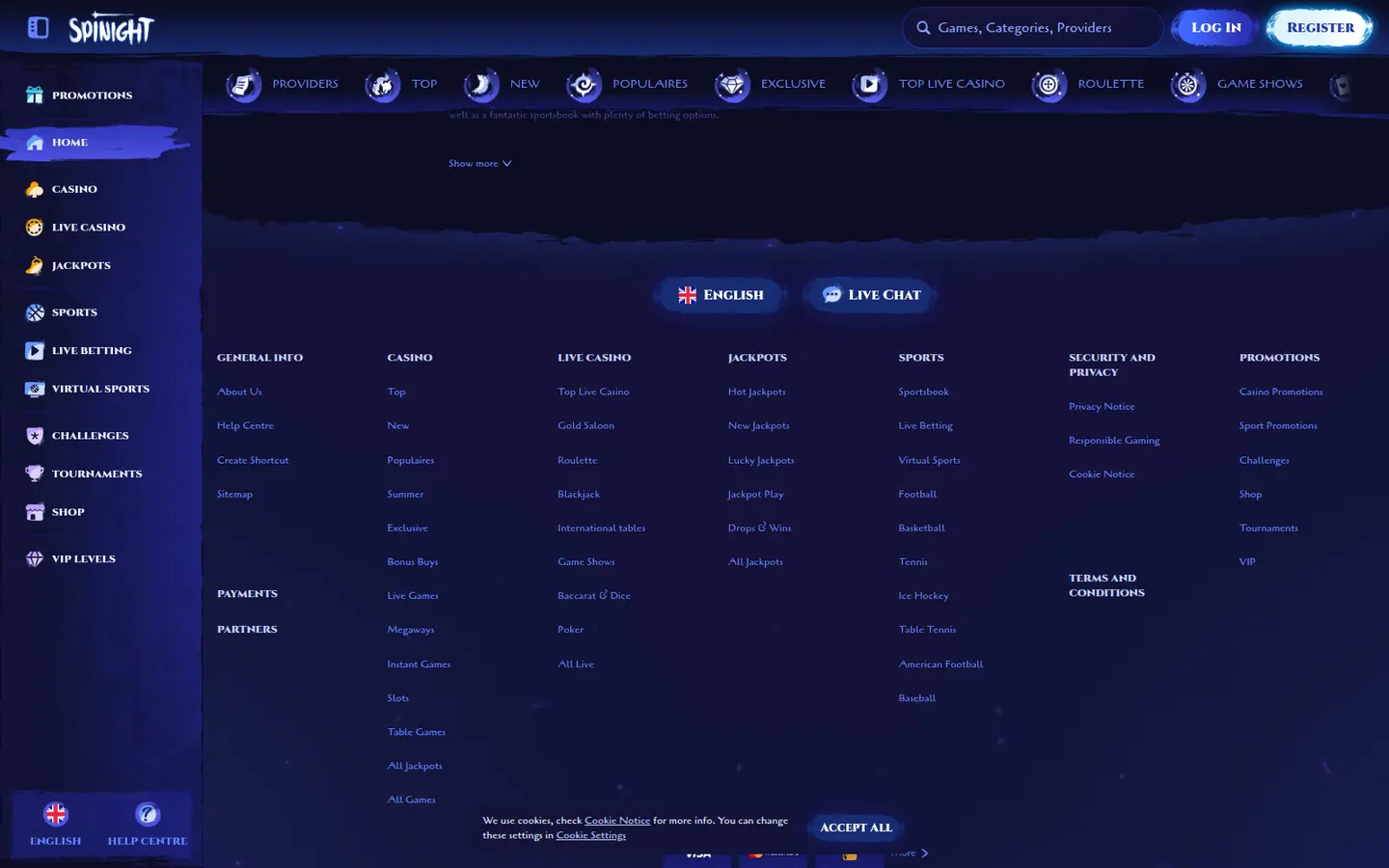This screenshot has width=1389, height=868.
Task: Open the International tables footer link
Action: click(601, 528)
